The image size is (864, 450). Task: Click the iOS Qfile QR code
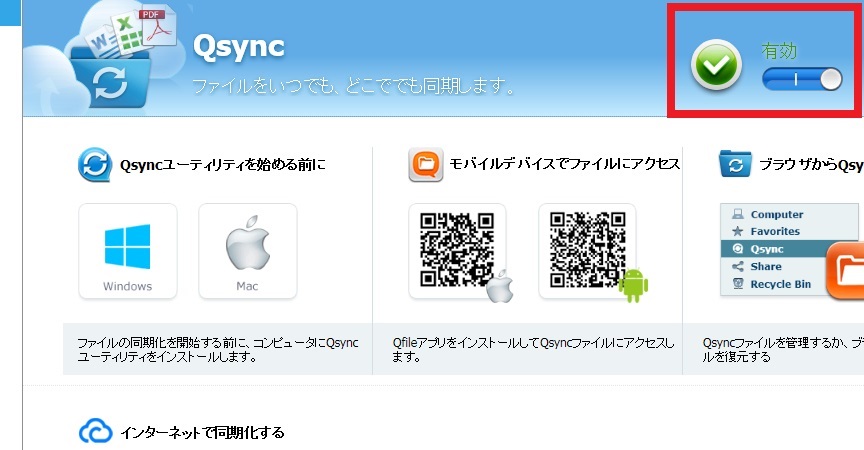(457, 251)
